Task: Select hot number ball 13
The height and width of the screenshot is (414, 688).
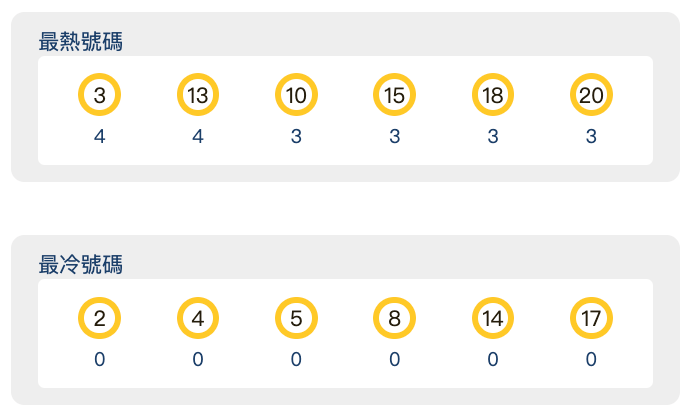Action: 198,96
